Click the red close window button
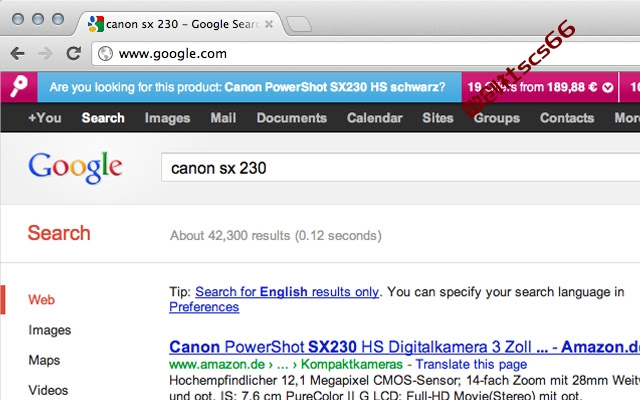The image size is (640, 400). tap(18, 19)
